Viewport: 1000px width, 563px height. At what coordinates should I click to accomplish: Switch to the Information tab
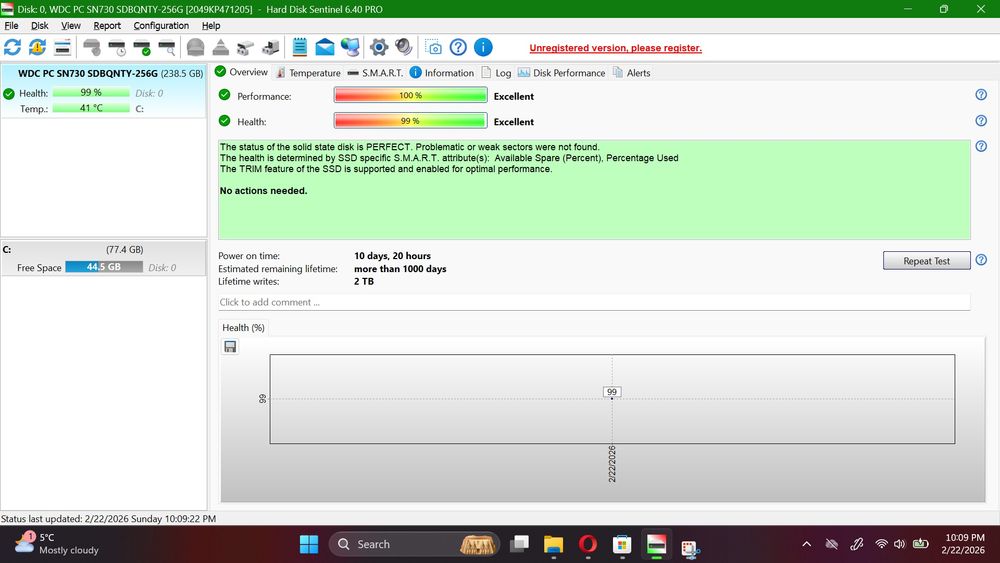[441, 73]
